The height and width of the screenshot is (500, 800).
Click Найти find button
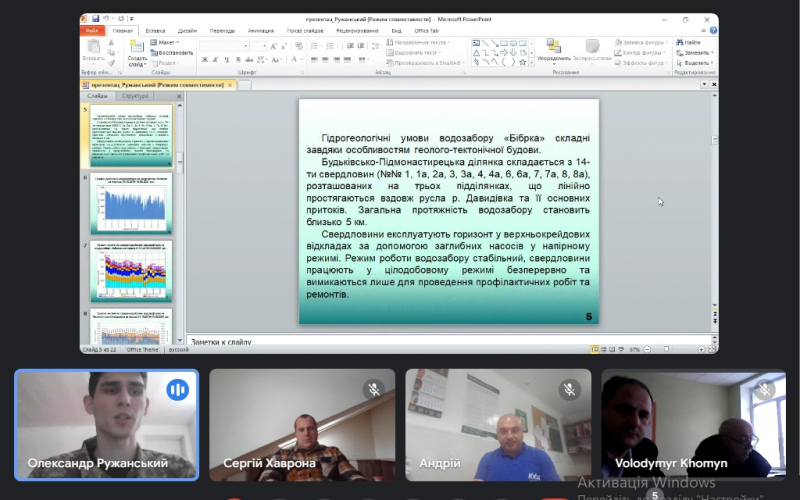coord(689,42)
